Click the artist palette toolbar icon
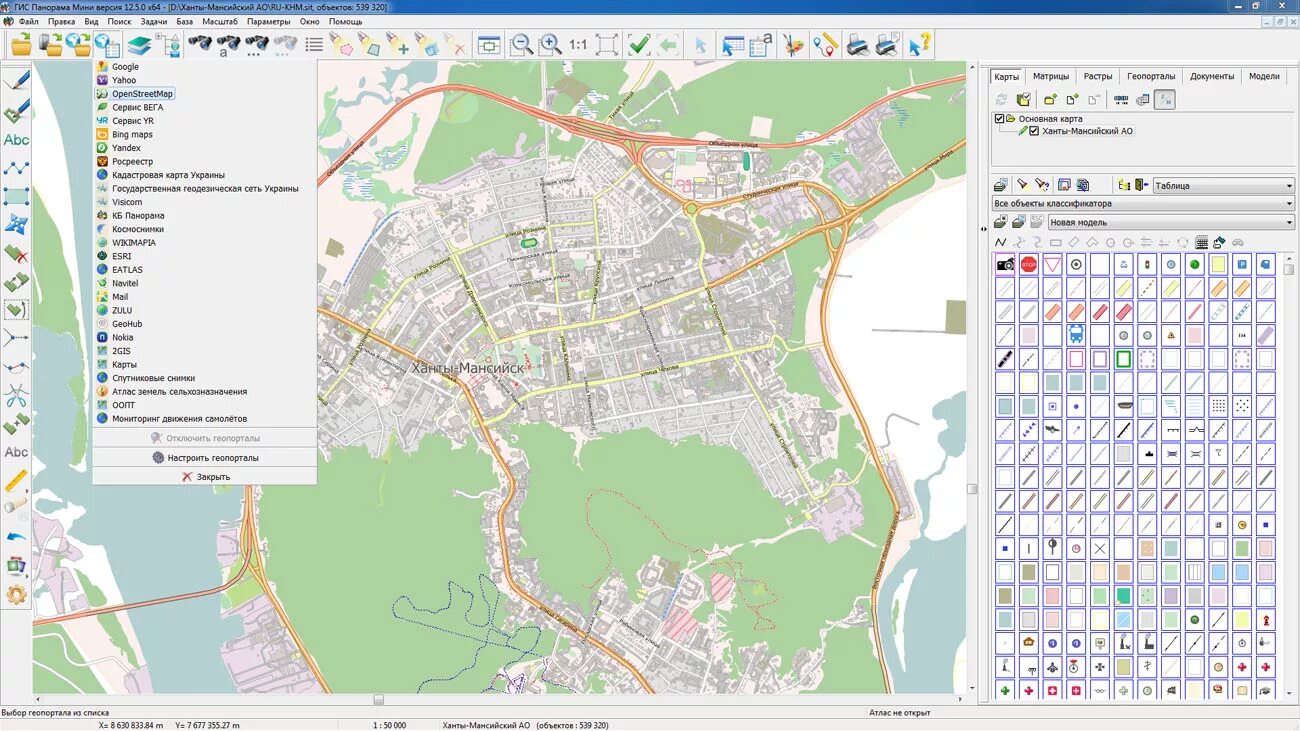The width and height of the screenshot is (1300, 731). point(793,44)
